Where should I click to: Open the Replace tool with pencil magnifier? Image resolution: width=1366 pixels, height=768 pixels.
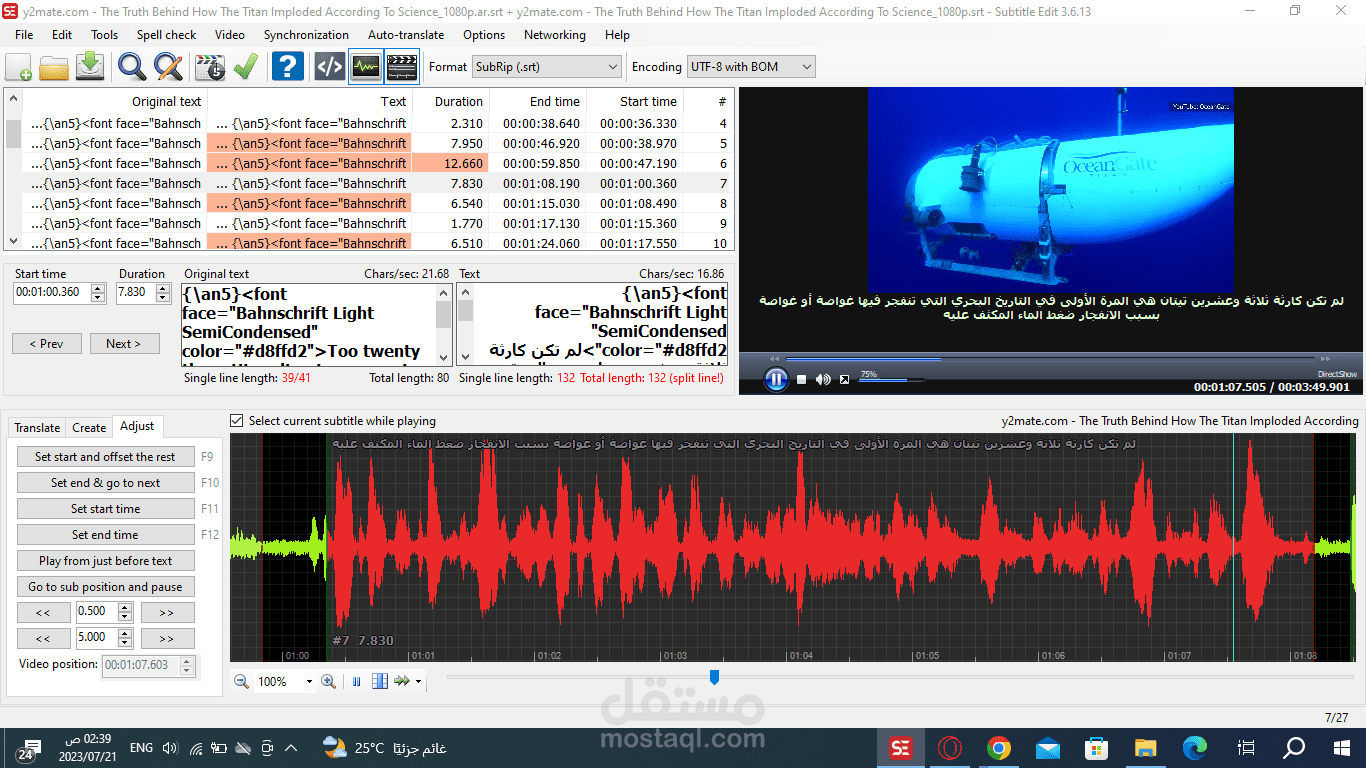point(168,67)
